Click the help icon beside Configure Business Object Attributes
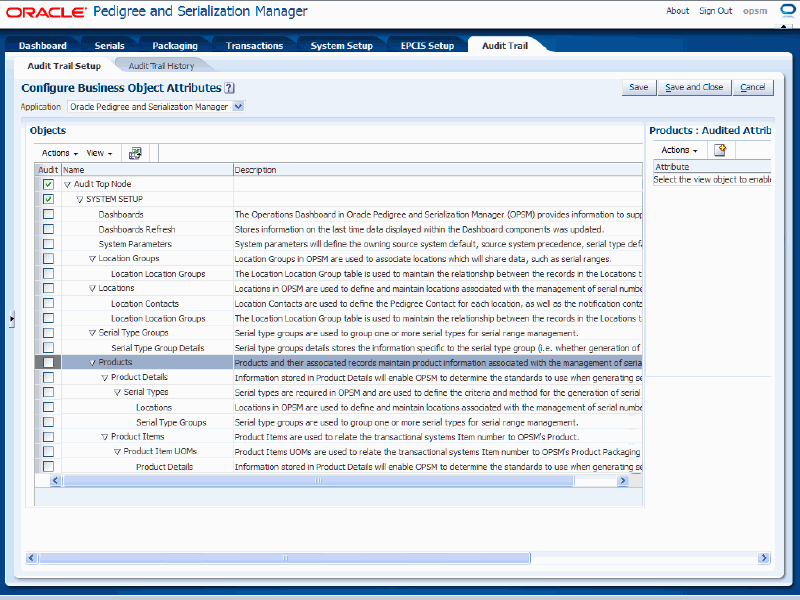The height and width of the screenshot is (600, 800). click(230, 88)
